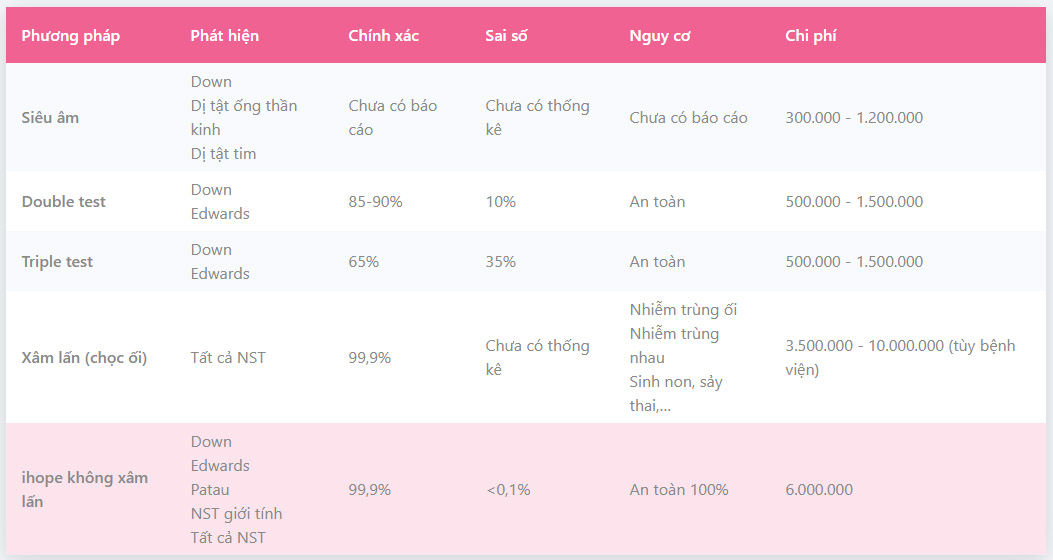Click the Phát hiện column header
The image size is (1053, 560).
(224, 36)
